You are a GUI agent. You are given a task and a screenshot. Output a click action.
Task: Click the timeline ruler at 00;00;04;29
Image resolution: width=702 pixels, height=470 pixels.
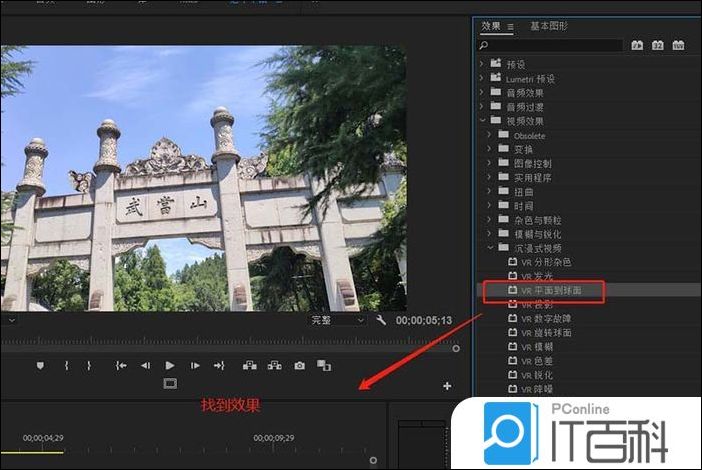point(43,438)
